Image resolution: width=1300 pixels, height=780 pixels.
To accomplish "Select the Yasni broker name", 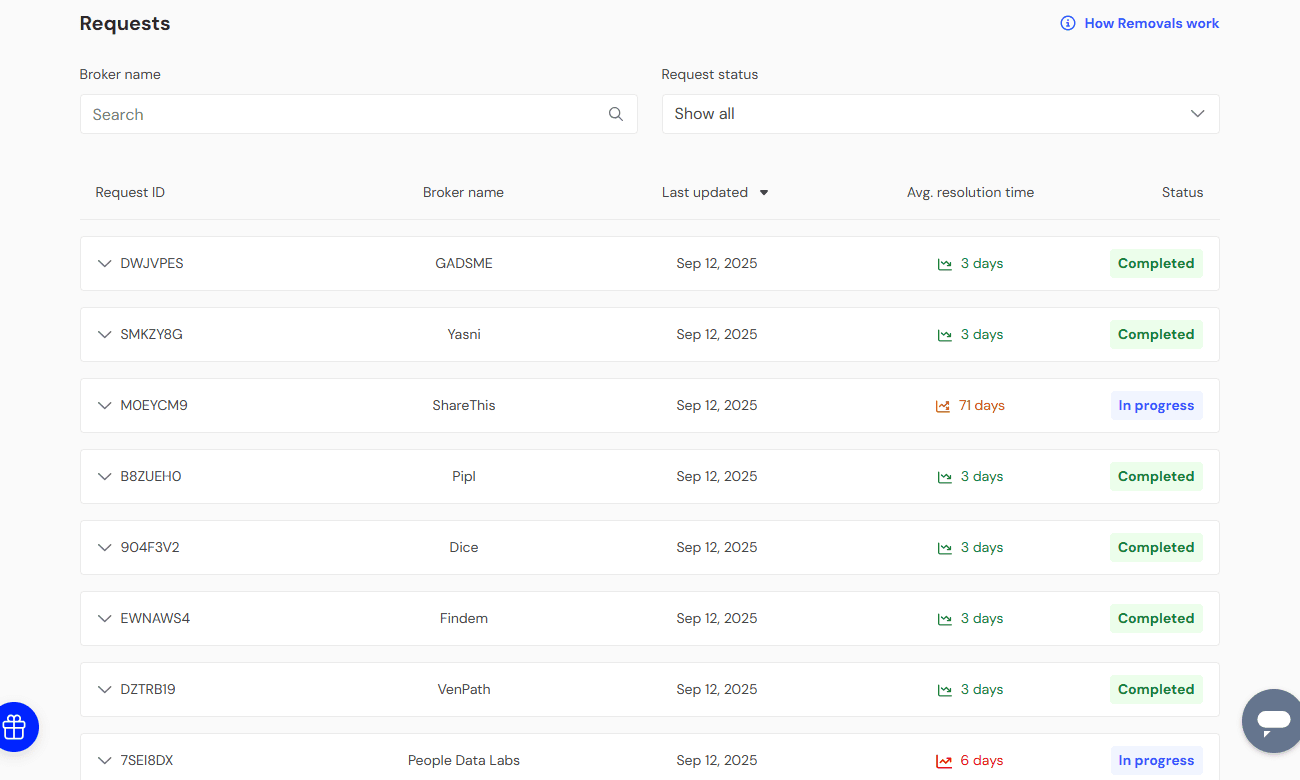I will click(x=464, y=335).
